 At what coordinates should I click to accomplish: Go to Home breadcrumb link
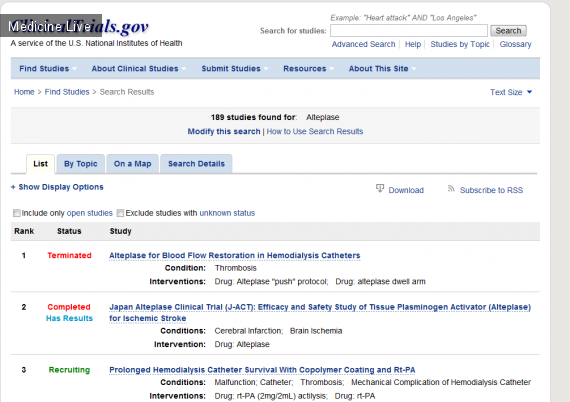coord(24,92)
